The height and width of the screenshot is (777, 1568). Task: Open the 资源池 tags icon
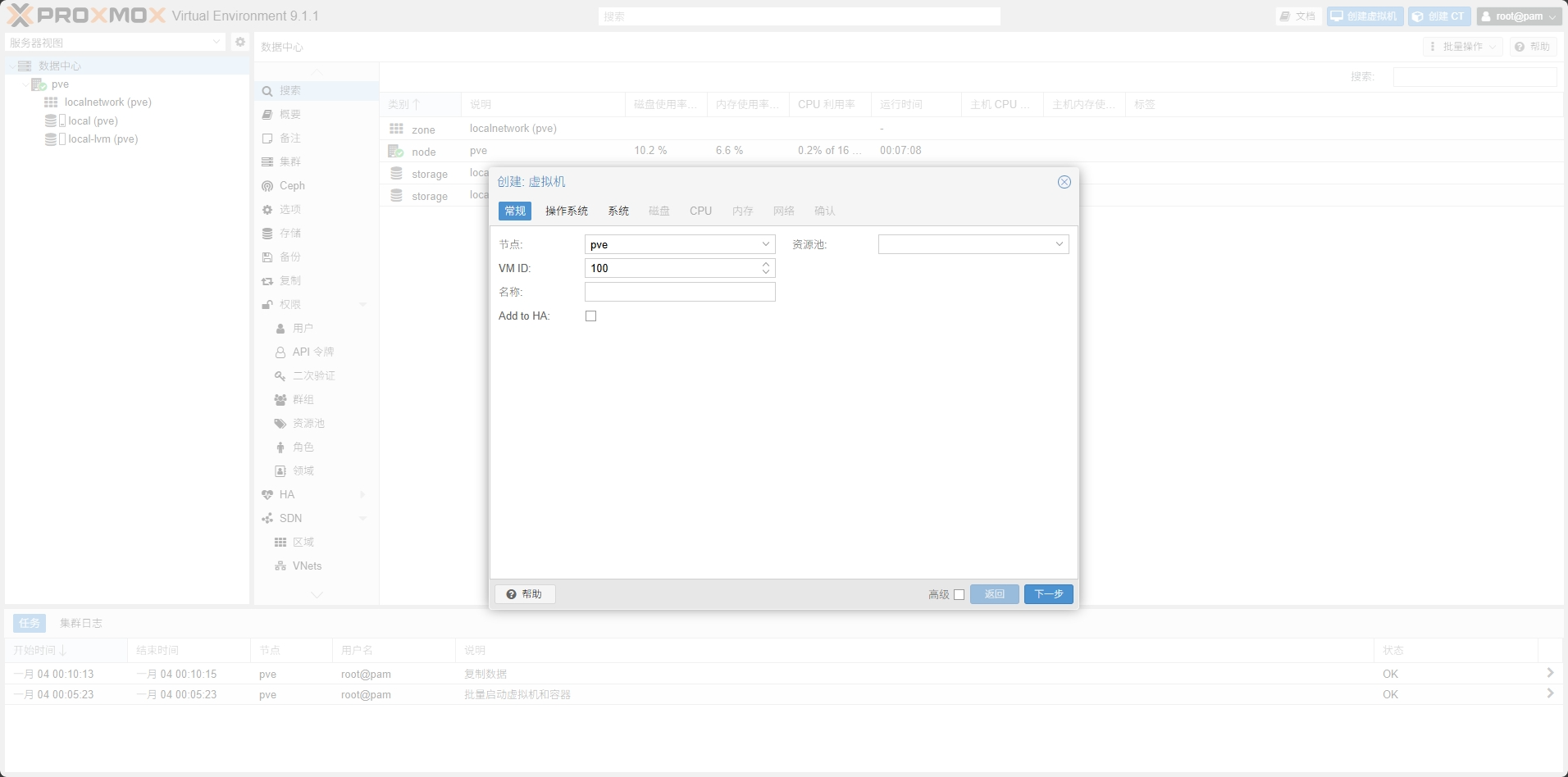coord(280,424)
